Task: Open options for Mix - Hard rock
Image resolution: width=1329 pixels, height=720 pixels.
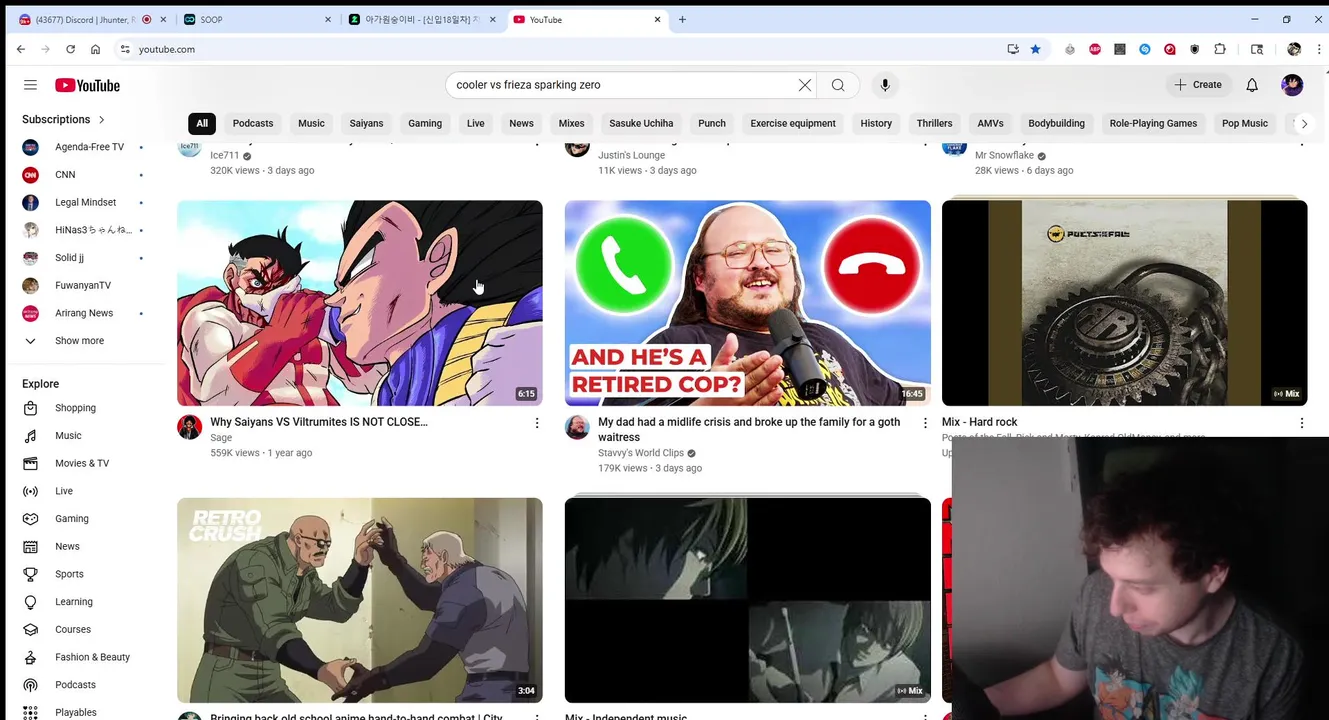Action: pos(1301,423)
